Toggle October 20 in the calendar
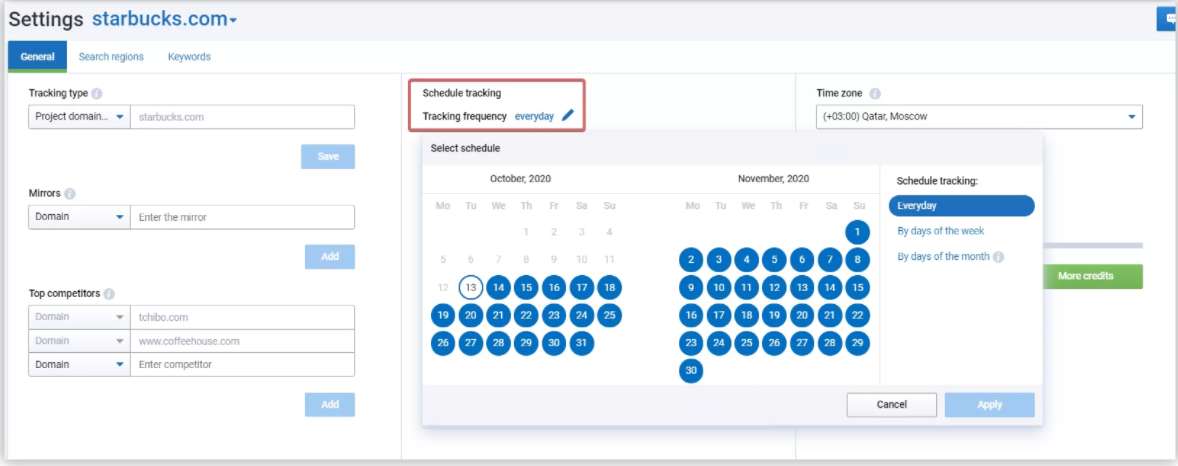The height and width of the screenshot is (466, 1178). tap(470, 316)
